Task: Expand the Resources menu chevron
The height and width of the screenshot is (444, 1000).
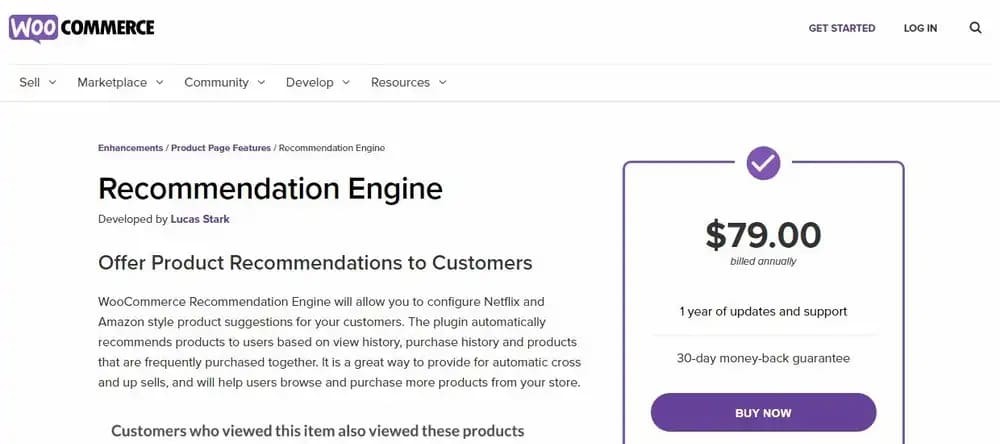Action: click(443, 82)
